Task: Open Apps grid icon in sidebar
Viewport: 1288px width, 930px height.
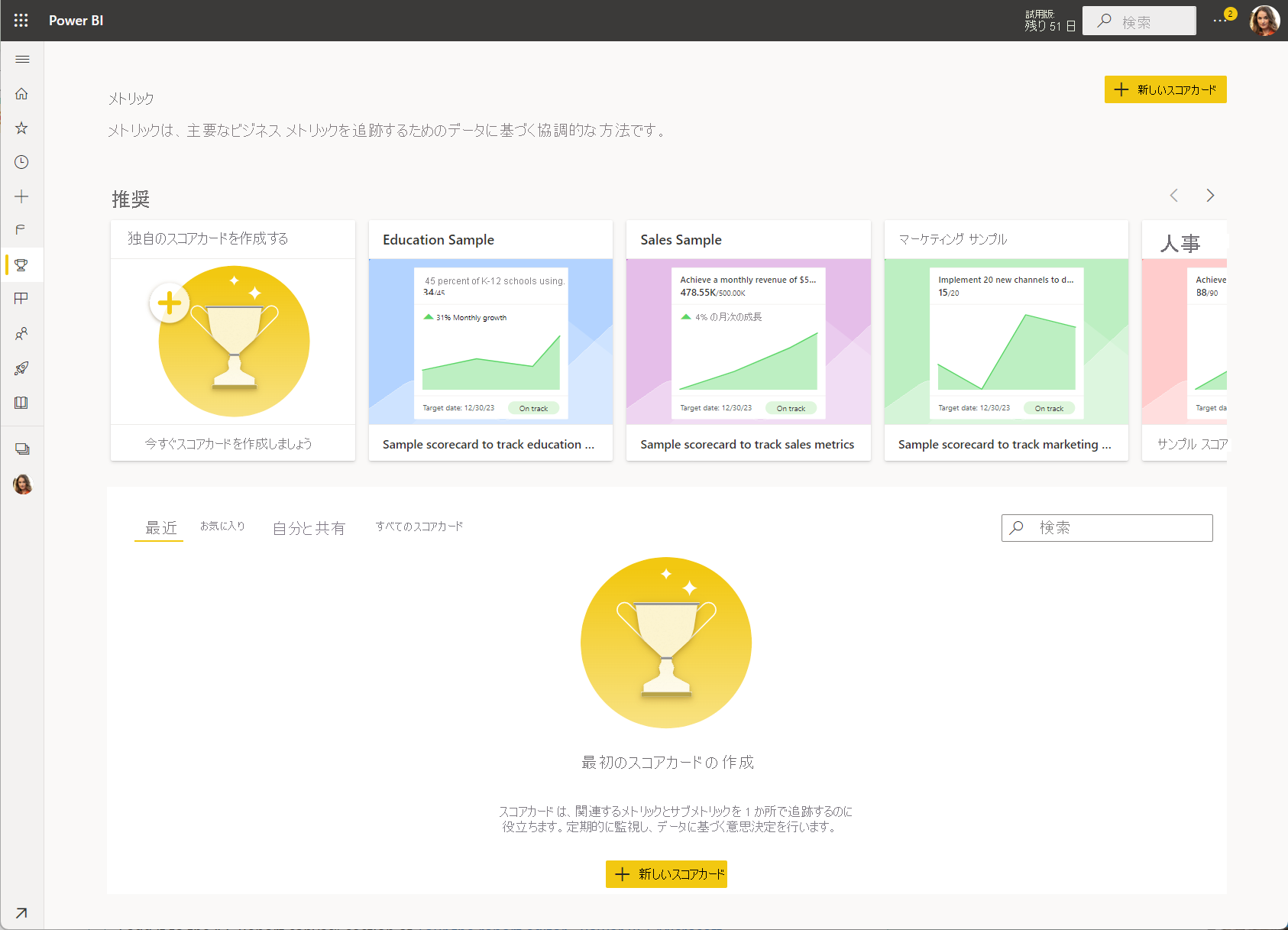Action: [21, 299]
